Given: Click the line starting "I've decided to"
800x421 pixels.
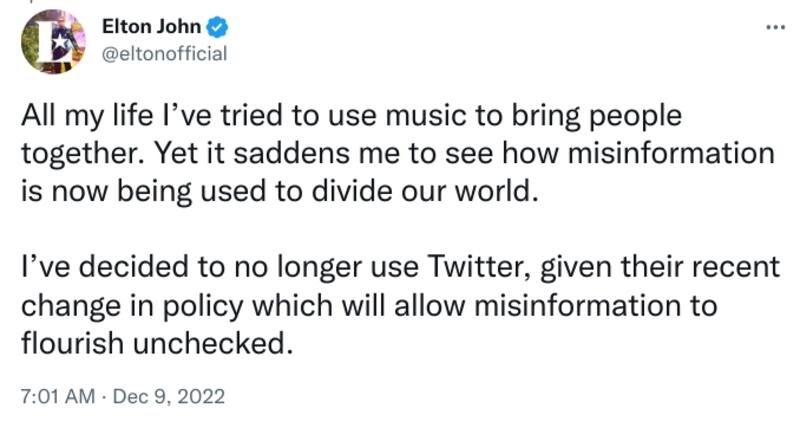Looking at the screenshot, I should tap(398, 267).
